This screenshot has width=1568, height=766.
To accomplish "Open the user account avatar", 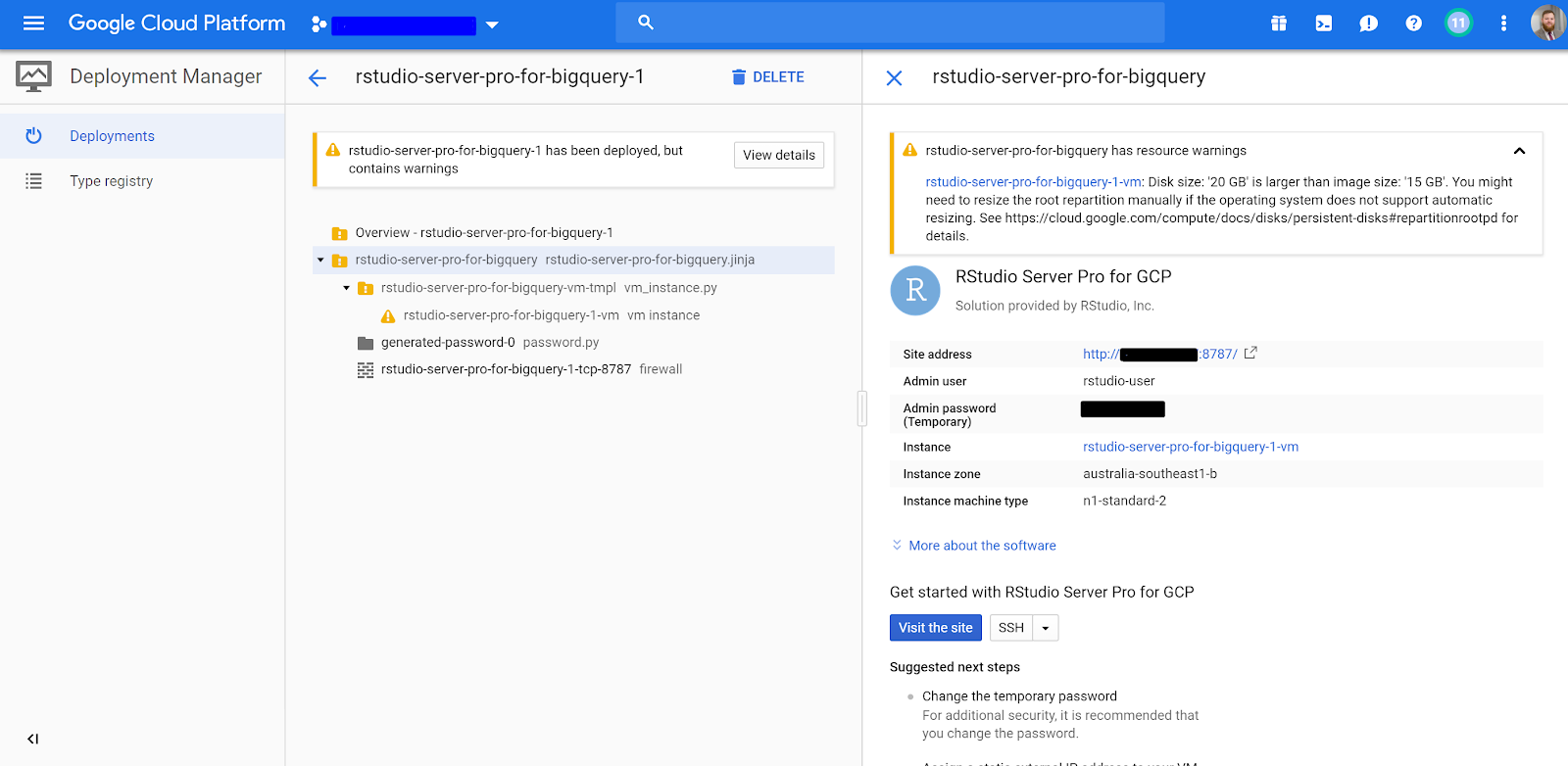I will [1547, 24].
